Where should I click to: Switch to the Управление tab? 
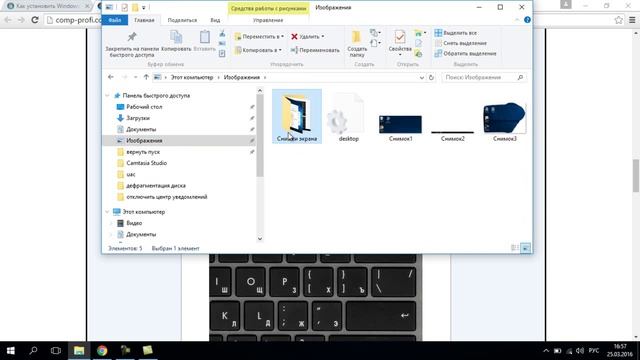pos(268,20)
